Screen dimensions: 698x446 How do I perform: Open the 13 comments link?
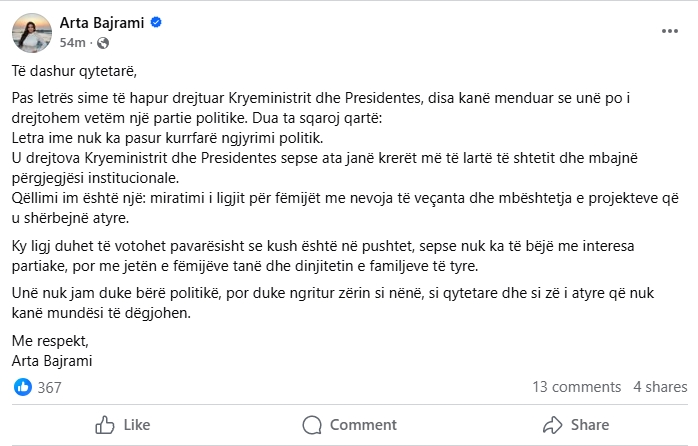click(577, 387)
